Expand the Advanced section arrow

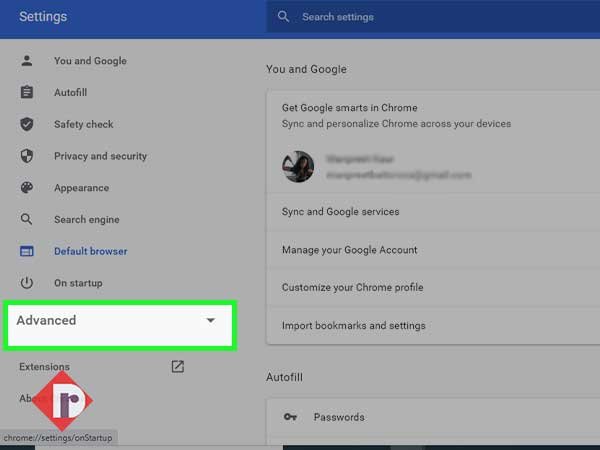coord(210,320)
